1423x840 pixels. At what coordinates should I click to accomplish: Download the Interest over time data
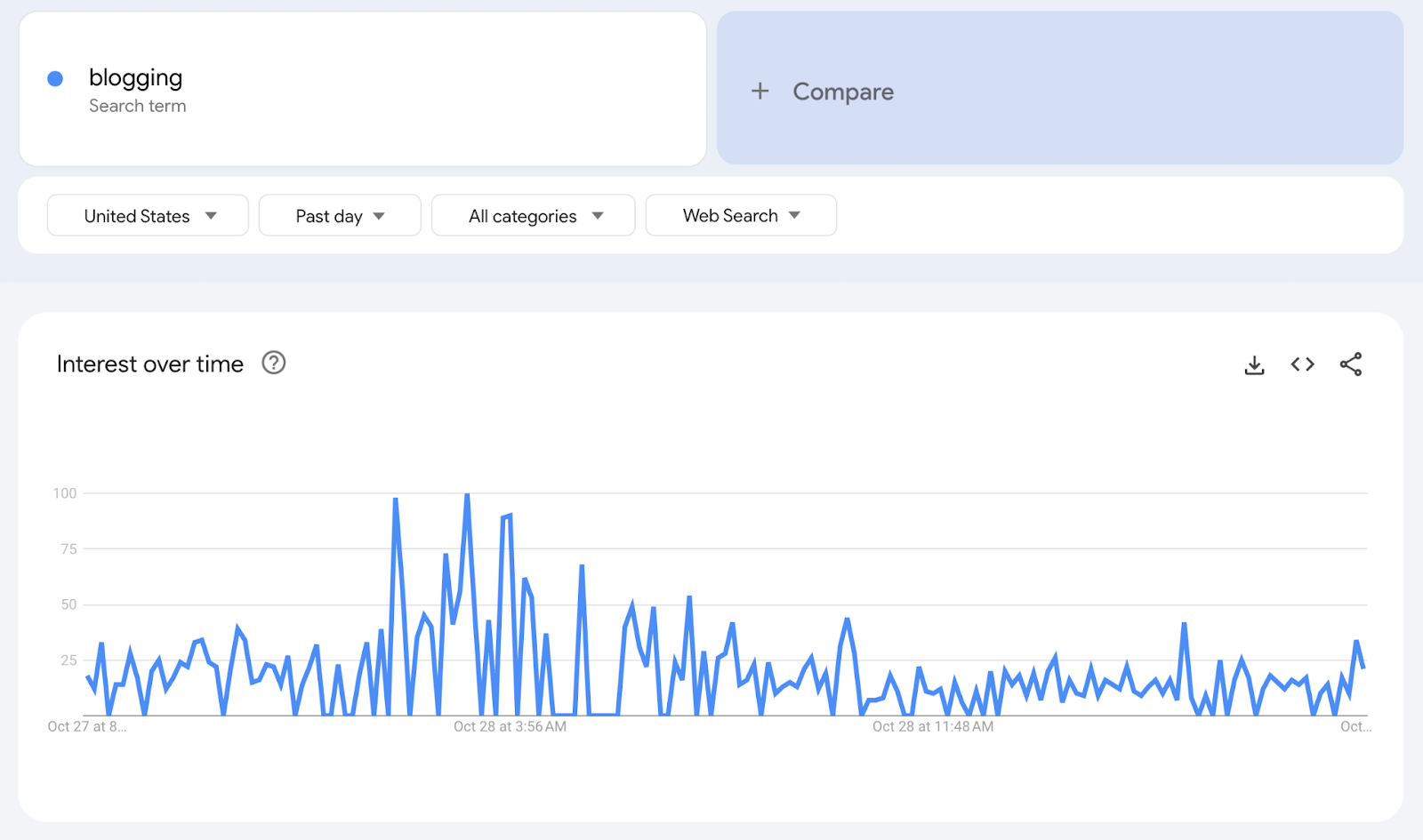click(1254, 364)
